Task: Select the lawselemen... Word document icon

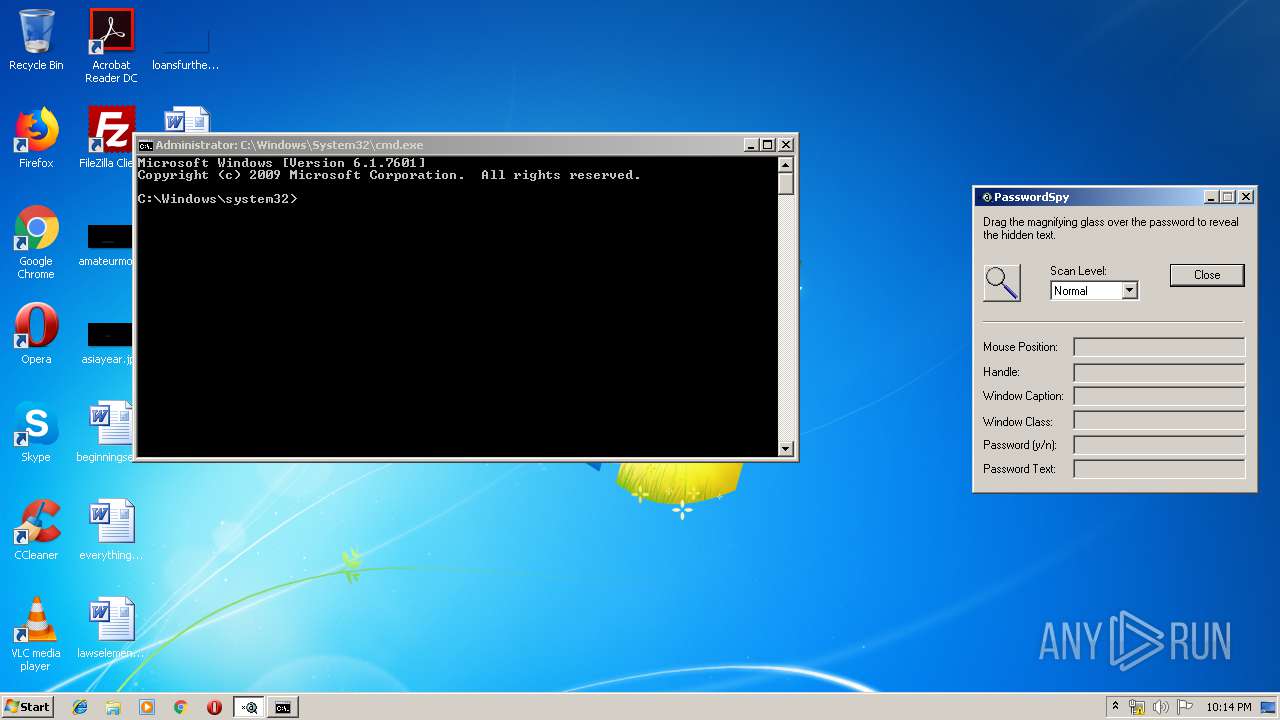Action: (x=111, y=628)
